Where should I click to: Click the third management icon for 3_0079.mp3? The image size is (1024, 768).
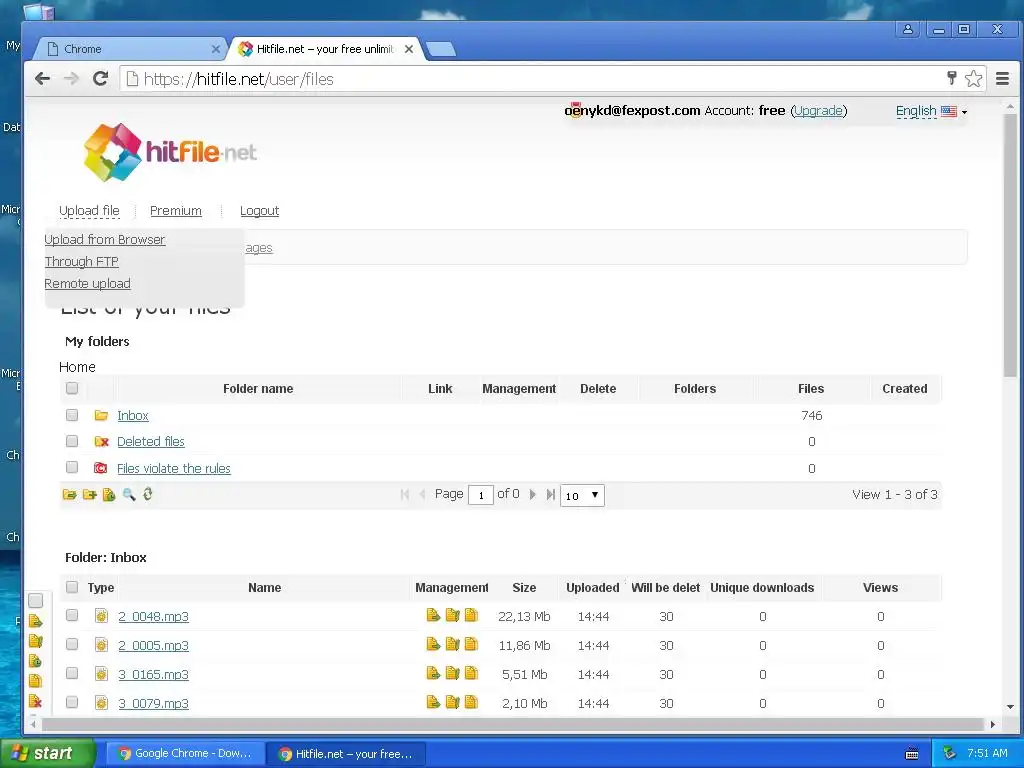472,702
